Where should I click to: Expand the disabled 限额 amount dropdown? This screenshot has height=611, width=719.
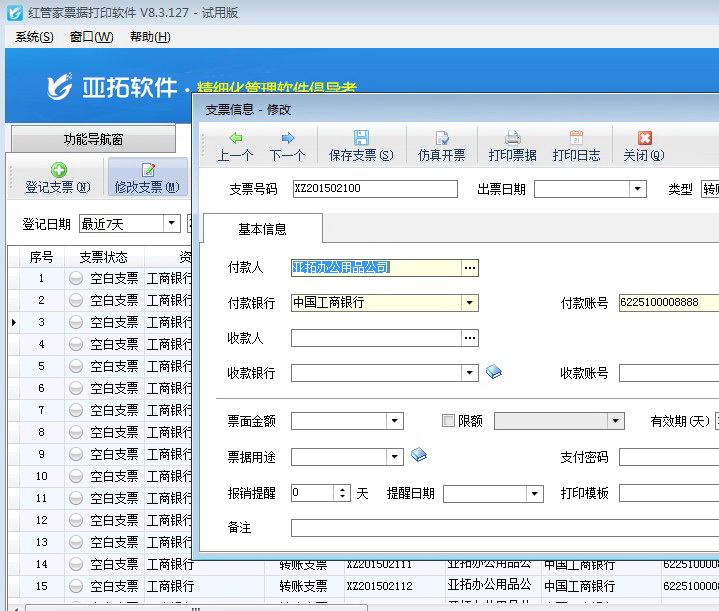(615, 421)
